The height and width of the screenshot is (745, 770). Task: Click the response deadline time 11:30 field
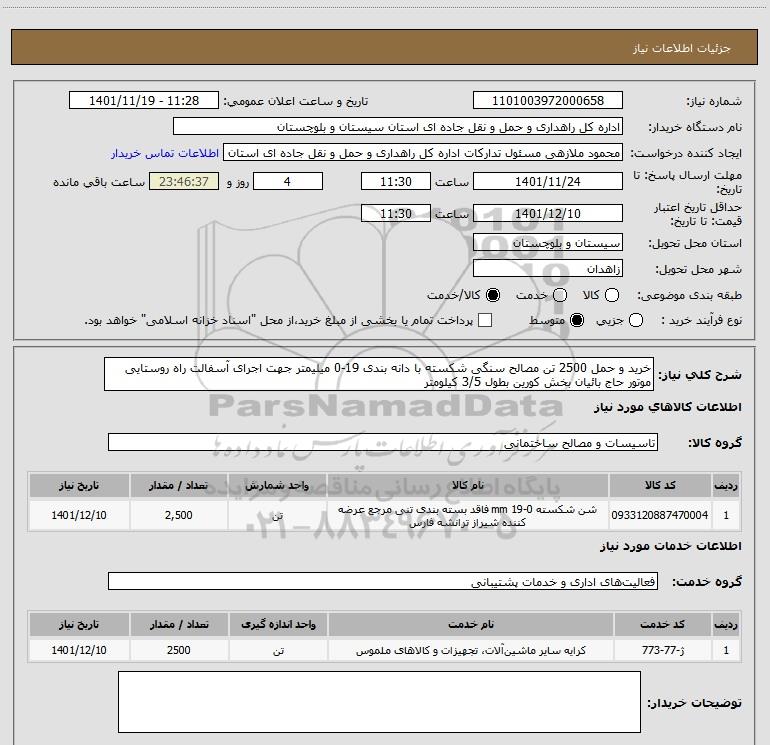396,181
